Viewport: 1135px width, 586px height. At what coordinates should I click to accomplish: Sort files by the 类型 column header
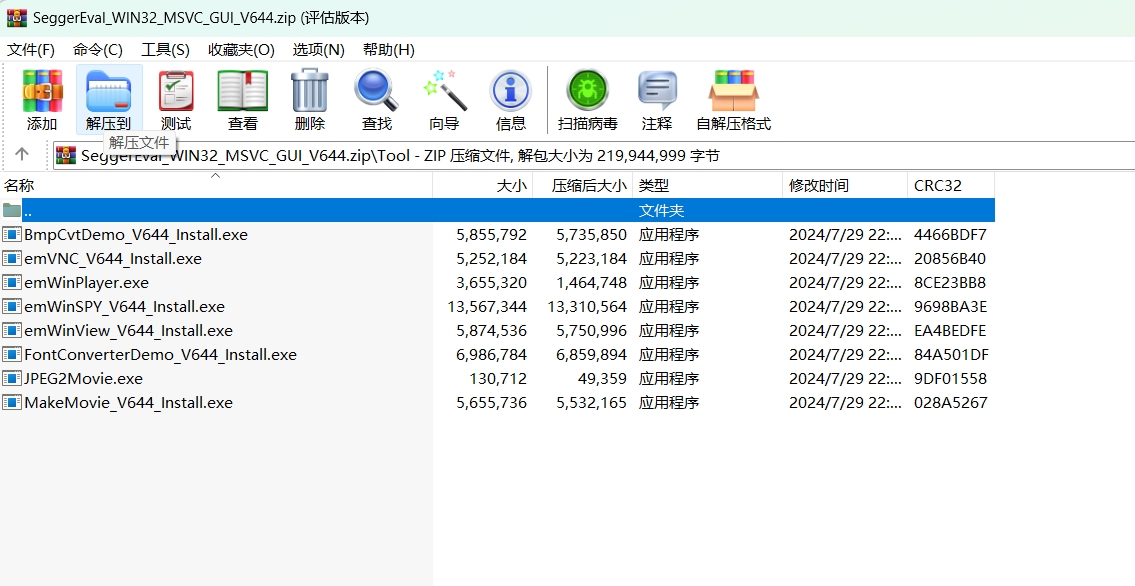pos(708,185)
